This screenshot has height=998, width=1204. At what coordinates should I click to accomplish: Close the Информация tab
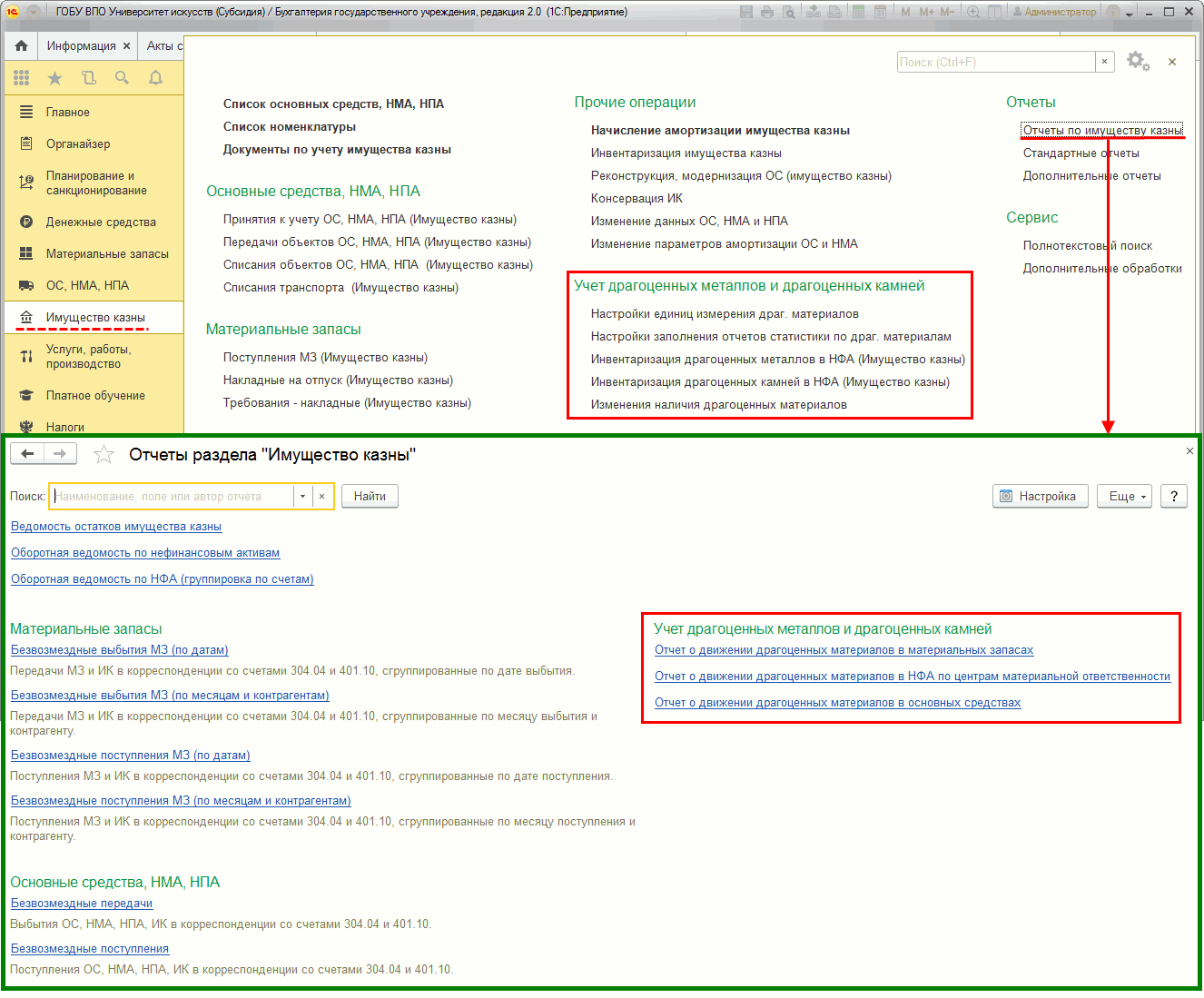(x=126, y=45)
